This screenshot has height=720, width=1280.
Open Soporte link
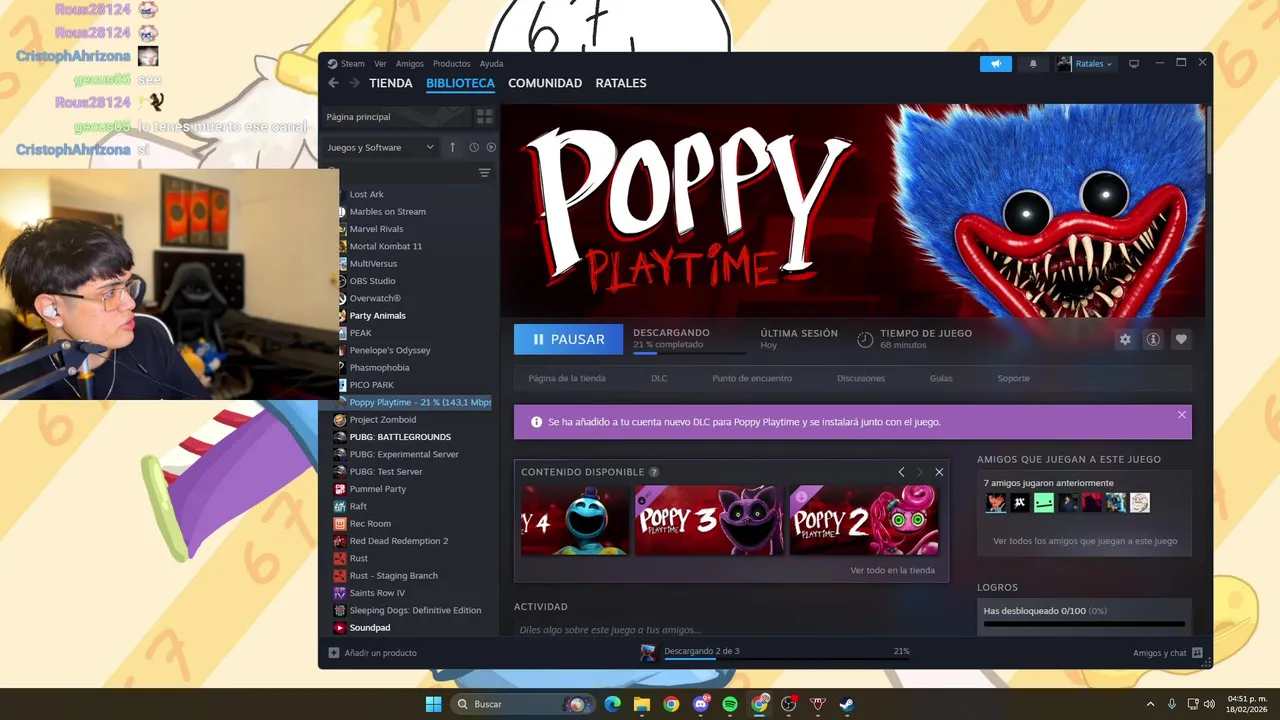point(1013,378)
